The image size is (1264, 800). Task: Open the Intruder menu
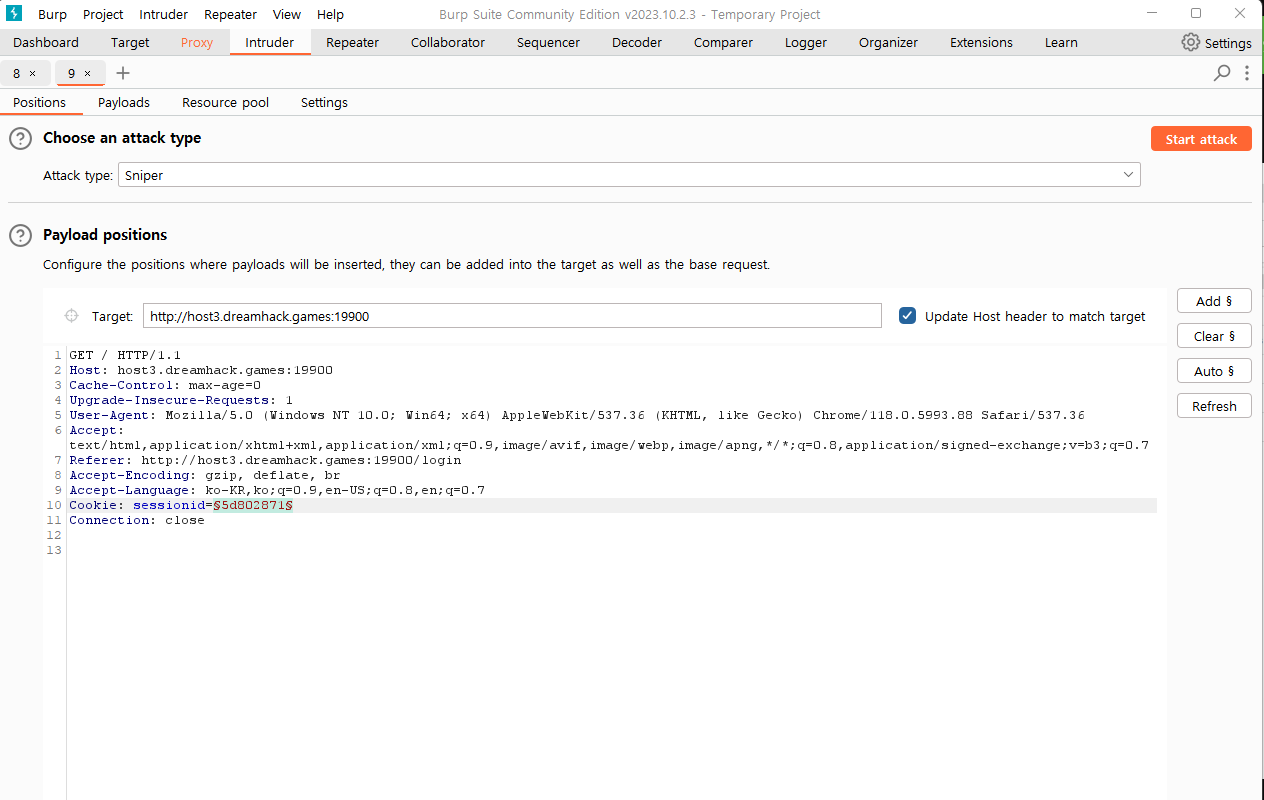(164, 14)
